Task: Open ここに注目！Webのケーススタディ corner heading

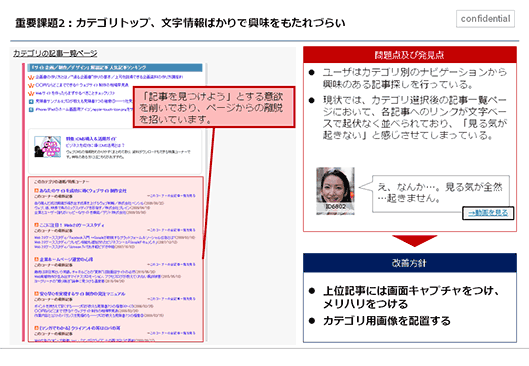Action: click(x=72, y=225)
